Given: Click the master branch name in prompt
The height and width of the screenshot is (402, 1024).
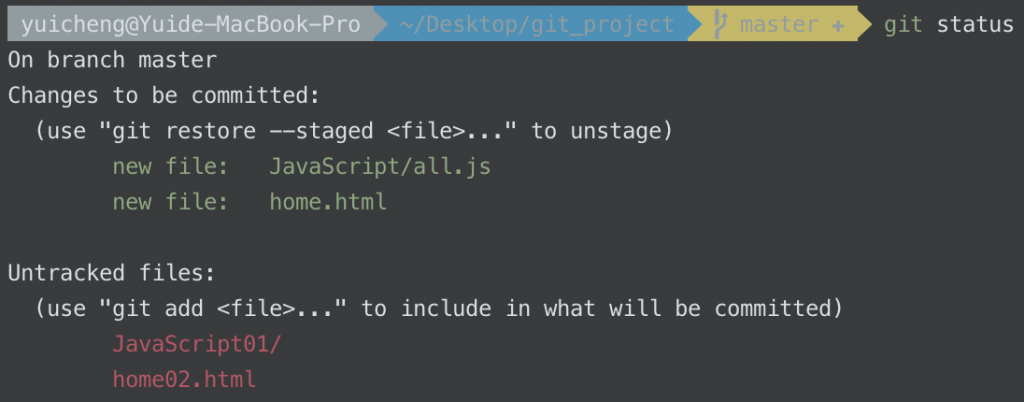Looking at the screenshot, I should click(x=778, y=25).
